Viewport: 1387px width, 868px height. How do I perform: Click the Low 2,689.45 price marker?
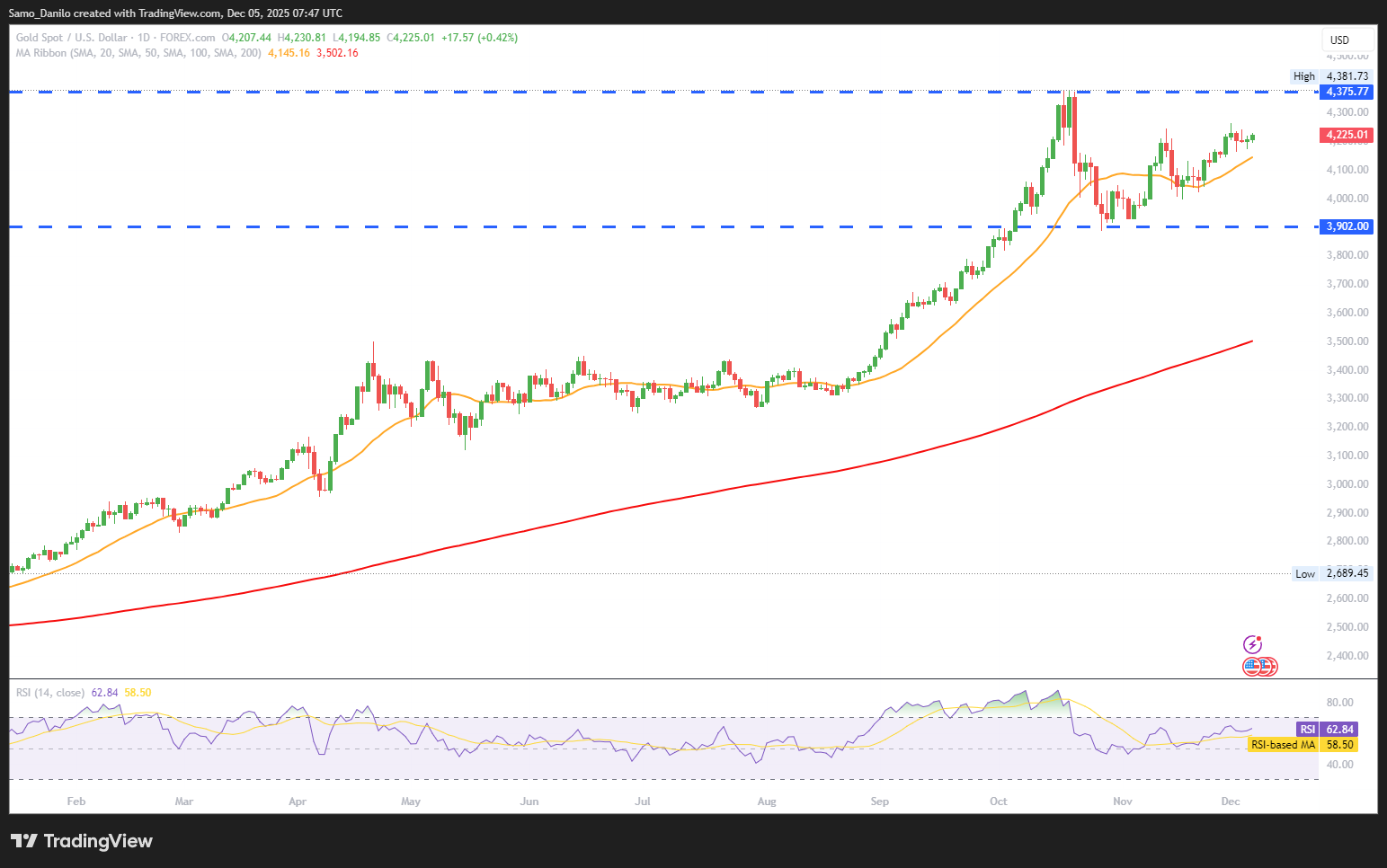(1331, 573)
